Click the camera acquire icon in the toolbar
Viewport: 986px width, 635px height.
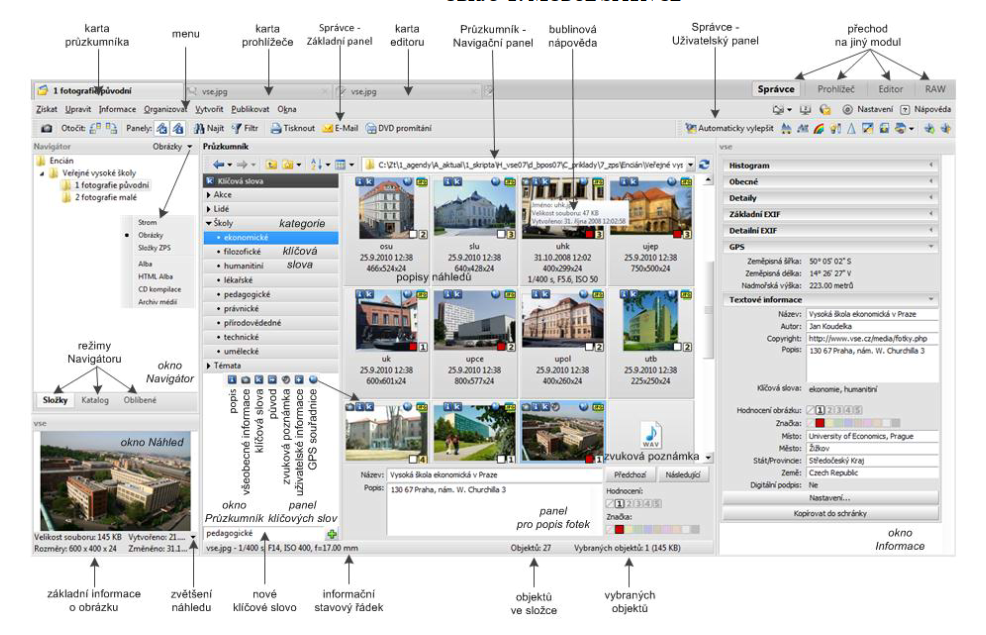[47, 128]
